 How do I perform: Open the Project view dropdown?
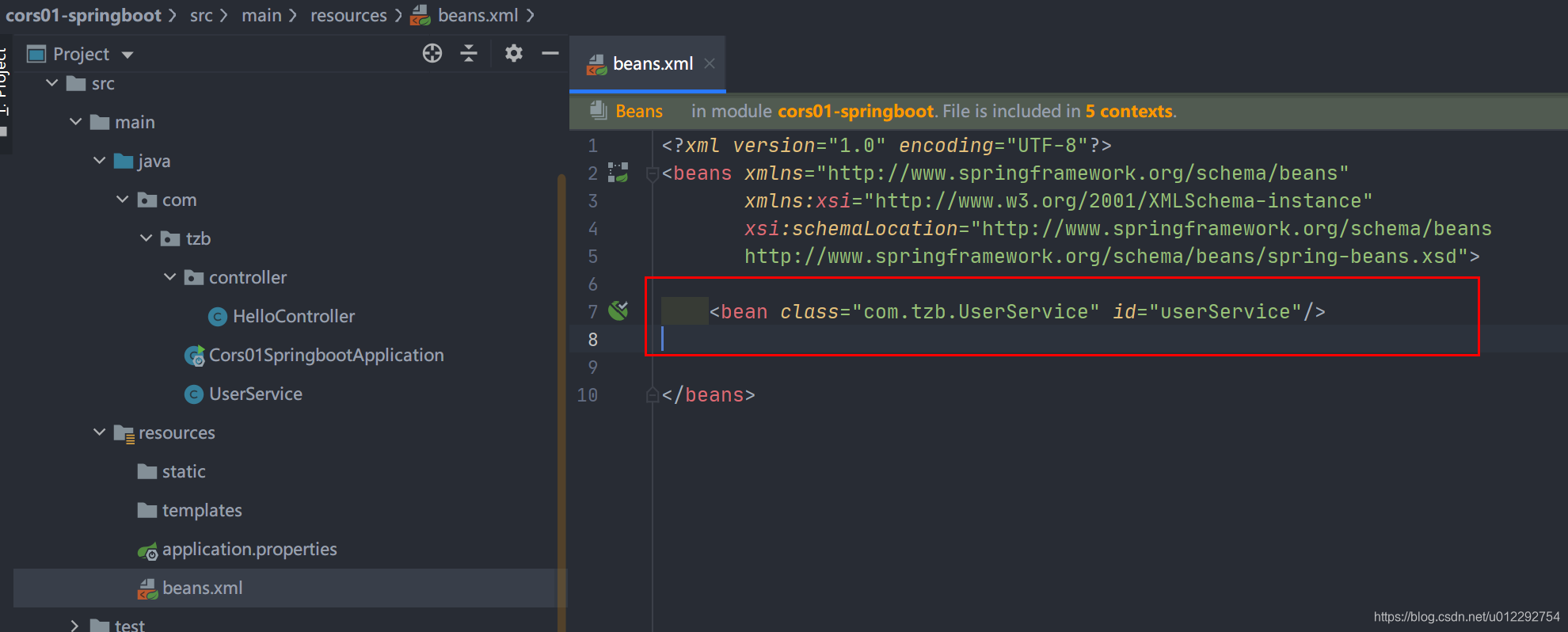(127, 55)
